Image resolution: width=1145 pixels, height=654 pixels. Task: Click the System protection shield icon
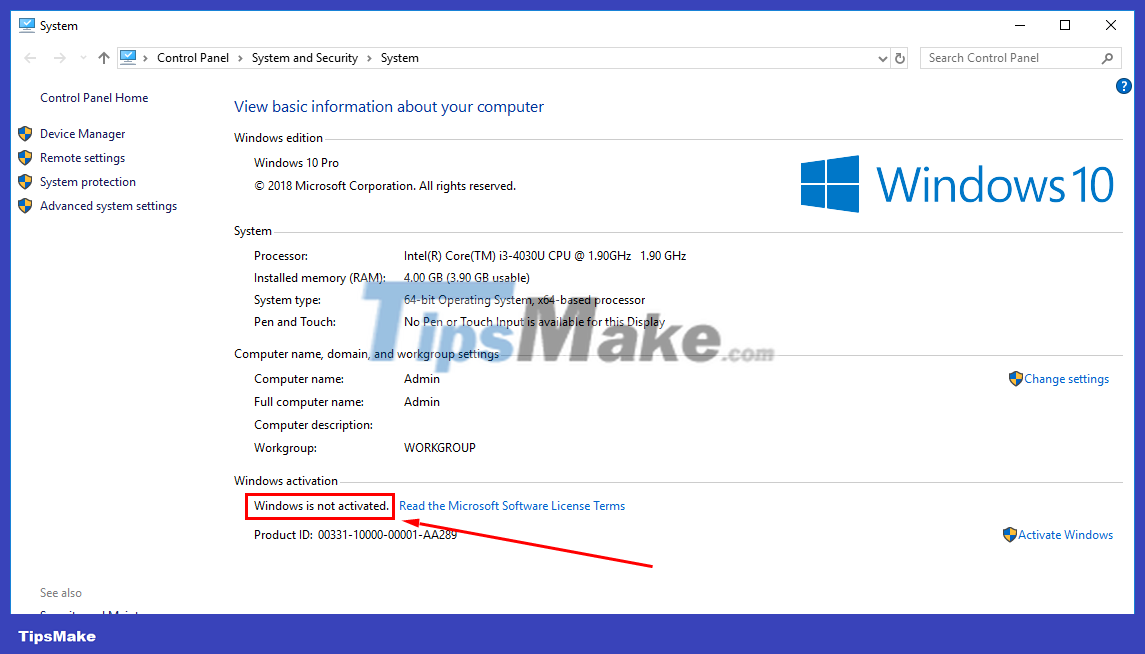[x=25, y=181]
